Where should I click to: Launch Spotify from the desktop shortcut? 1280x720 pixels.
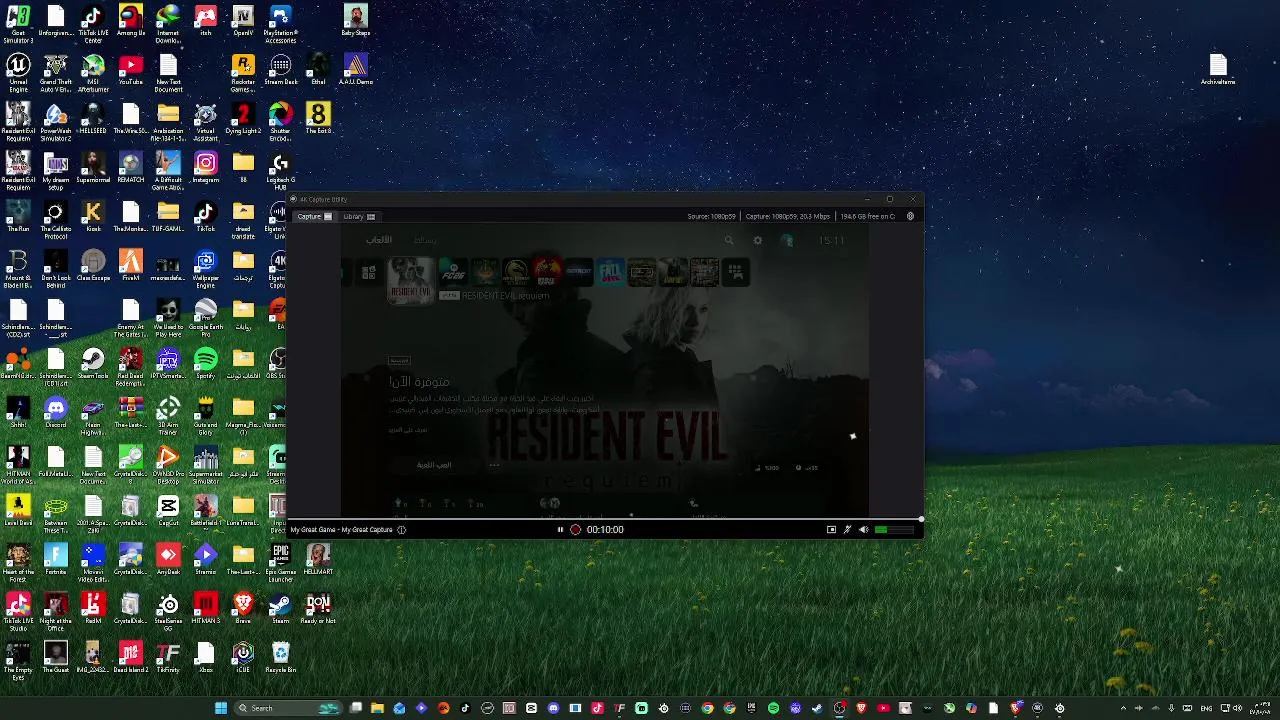205,365
